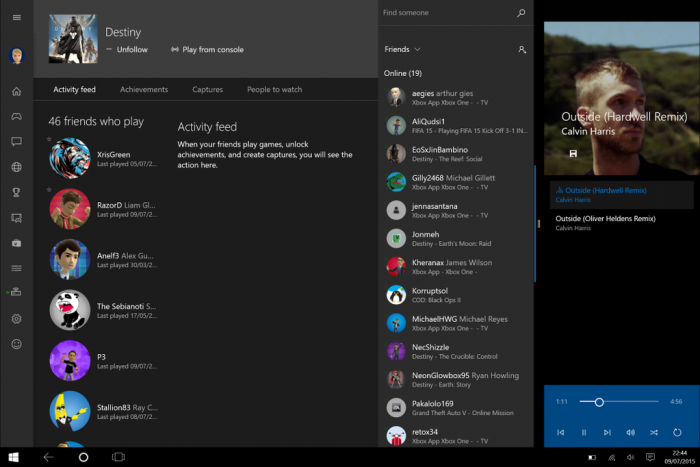
Task: Pause the currently playing song
Action: (584, 432)
